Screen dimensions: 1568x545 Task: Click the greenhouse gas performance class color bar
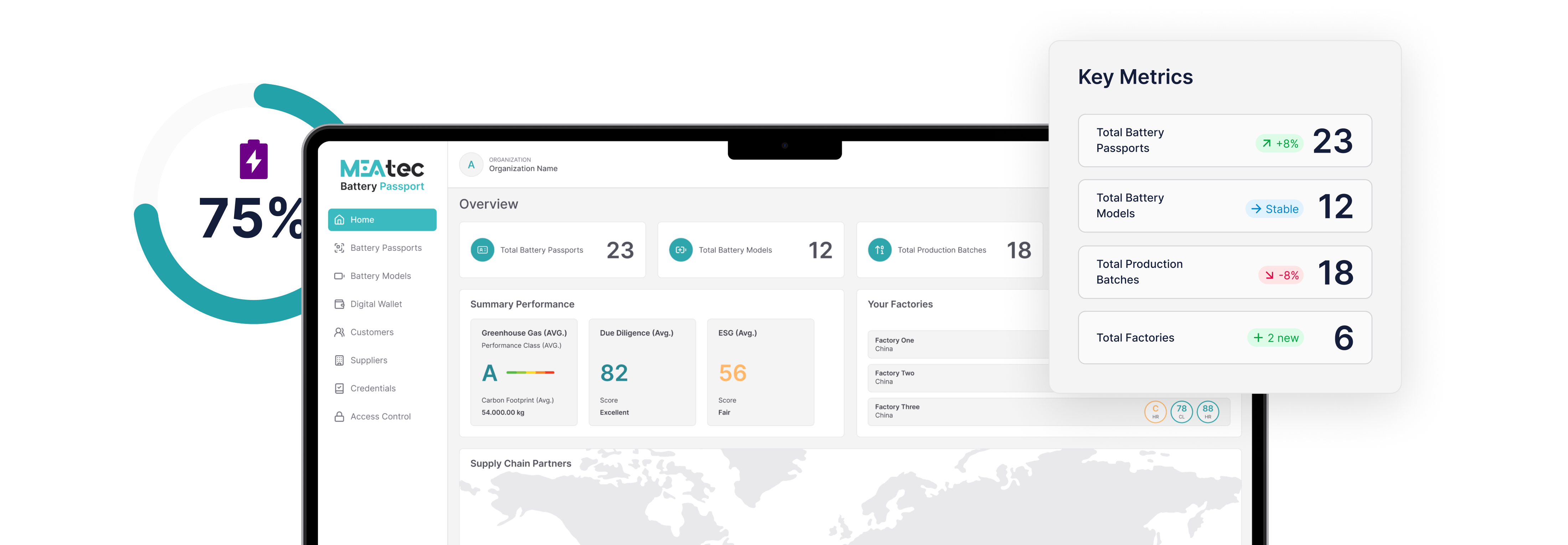tap(530, 372)
